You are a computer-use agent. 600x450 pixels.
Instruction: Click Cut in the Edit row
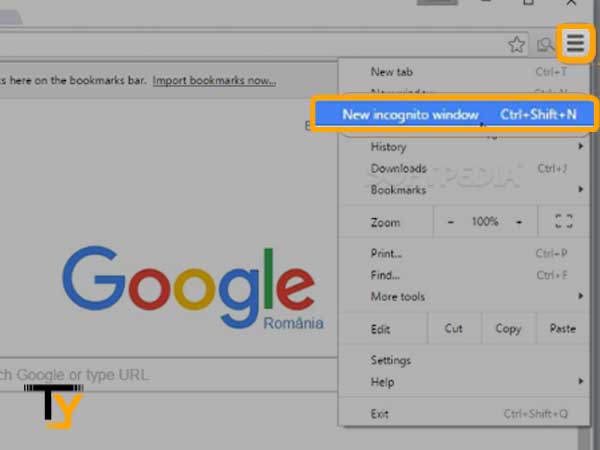pyautogui.click(x=454, y=328)
